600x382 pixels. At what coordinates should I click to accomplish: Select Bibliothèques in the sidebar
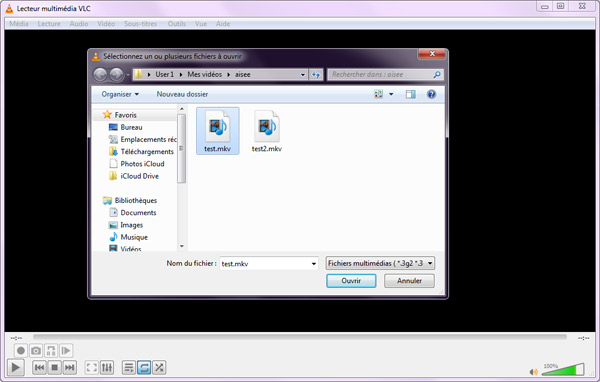coord(130,201)
